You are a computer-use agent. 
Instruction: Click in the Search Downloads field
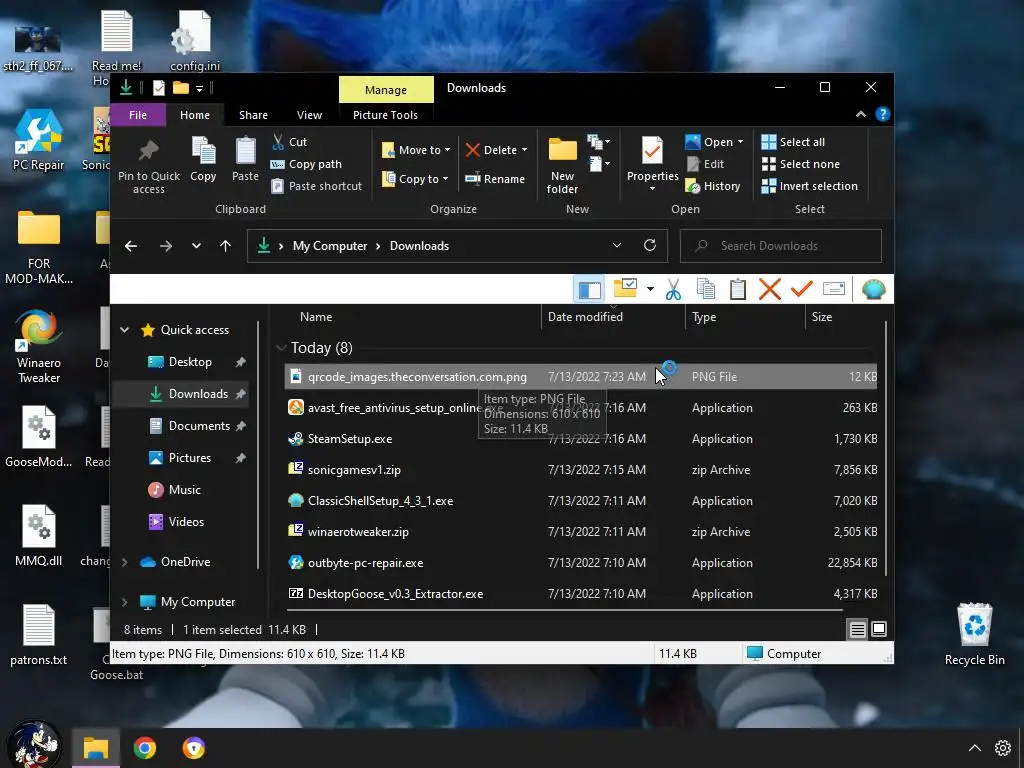click(x=781, y=246)
